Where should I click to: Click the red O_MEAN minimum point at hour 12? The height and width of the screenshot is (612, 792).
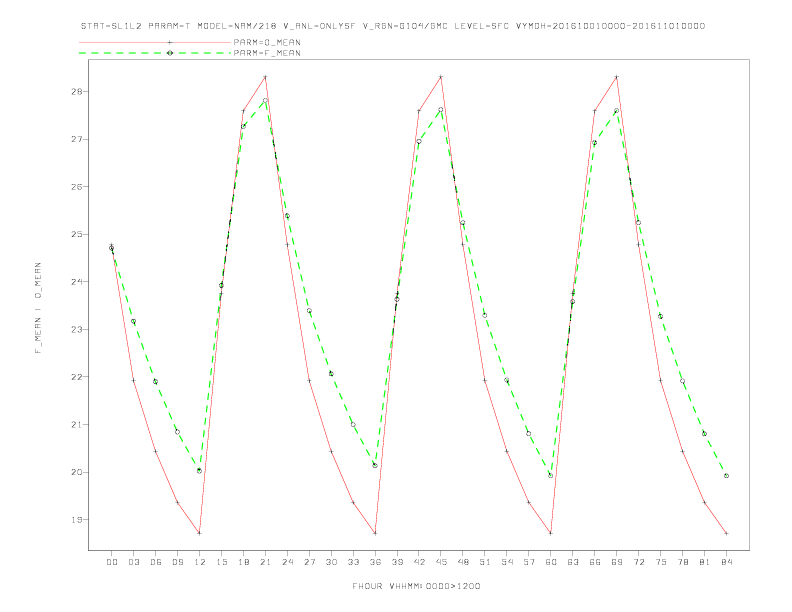click(x=200, y=533)
